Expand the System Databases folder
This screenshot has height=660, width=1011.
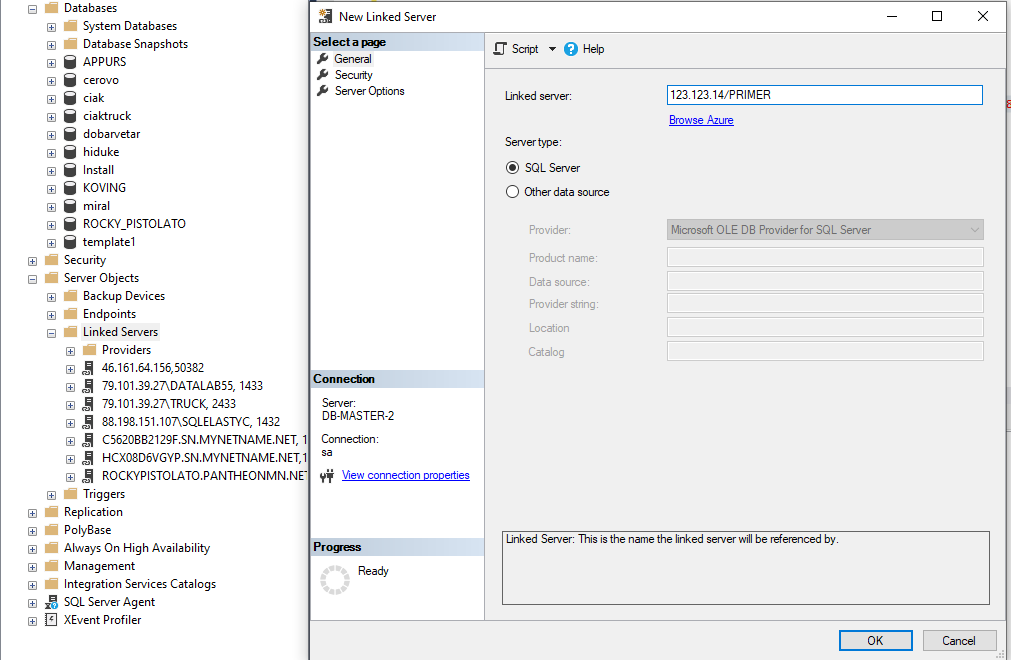tap(52, 28)
